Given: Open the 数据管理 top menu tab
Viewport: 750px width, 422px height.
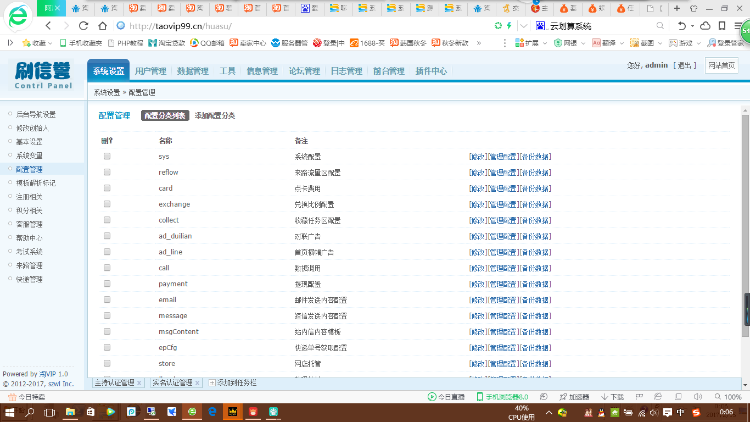Looking at the screenshot, I should pos(193,71).
